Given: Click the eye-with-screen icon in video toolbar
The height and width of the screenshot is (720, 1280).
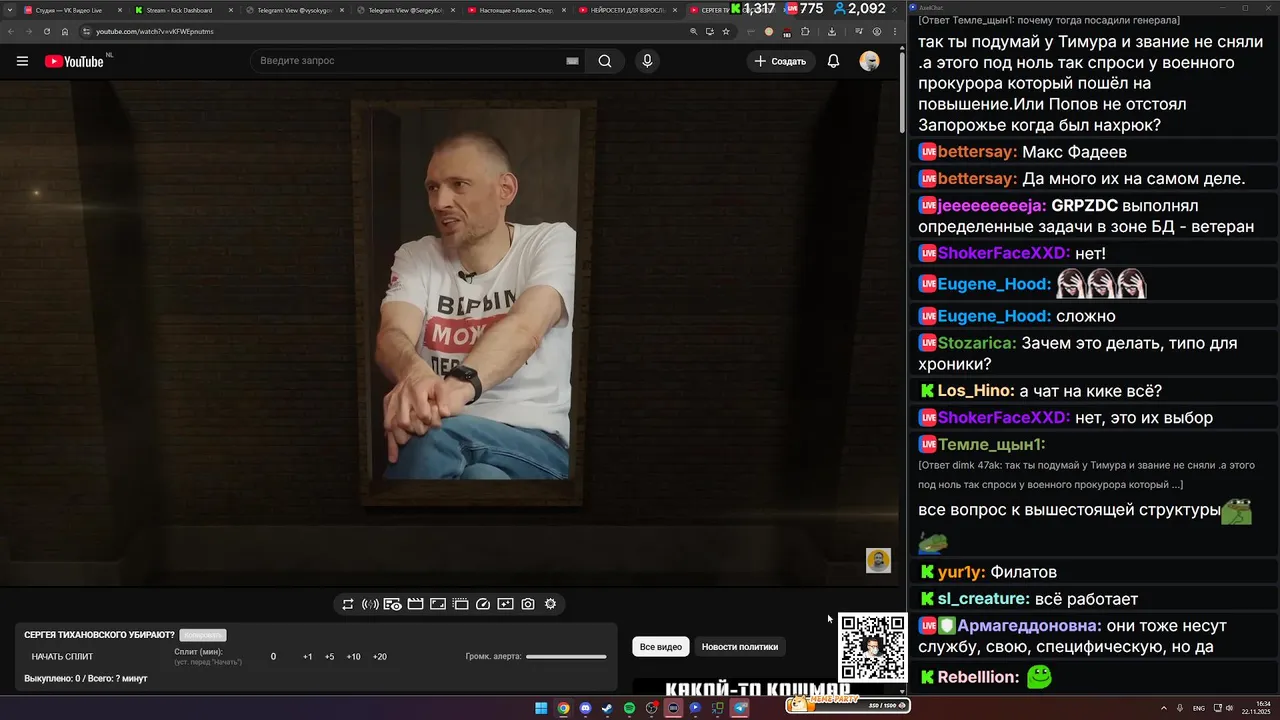Looking at the screenshot, I should click(393, 604).
